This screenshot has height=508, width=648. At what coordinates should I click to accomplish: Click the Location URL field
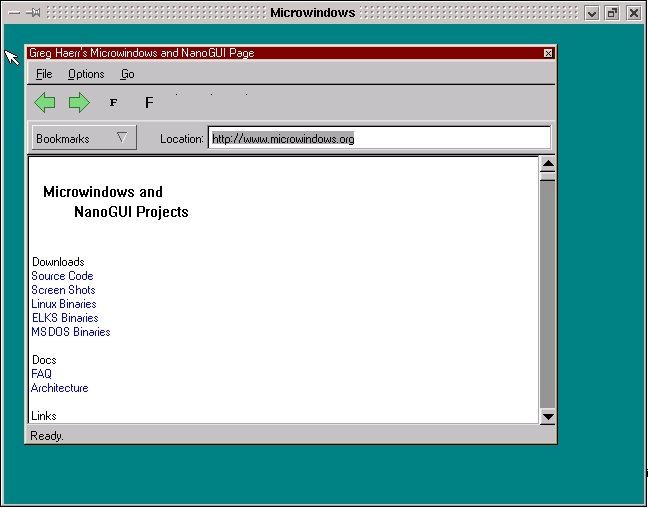(379, 138)
